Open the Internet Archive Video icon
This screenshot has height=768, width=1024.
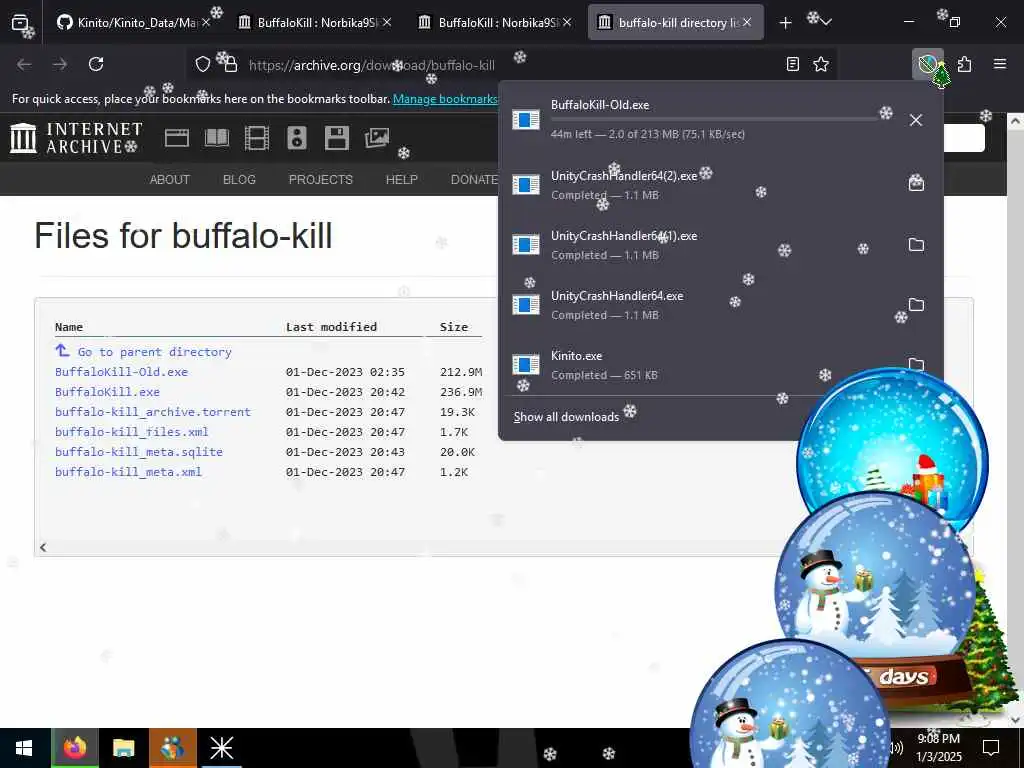tap(257, 138)
